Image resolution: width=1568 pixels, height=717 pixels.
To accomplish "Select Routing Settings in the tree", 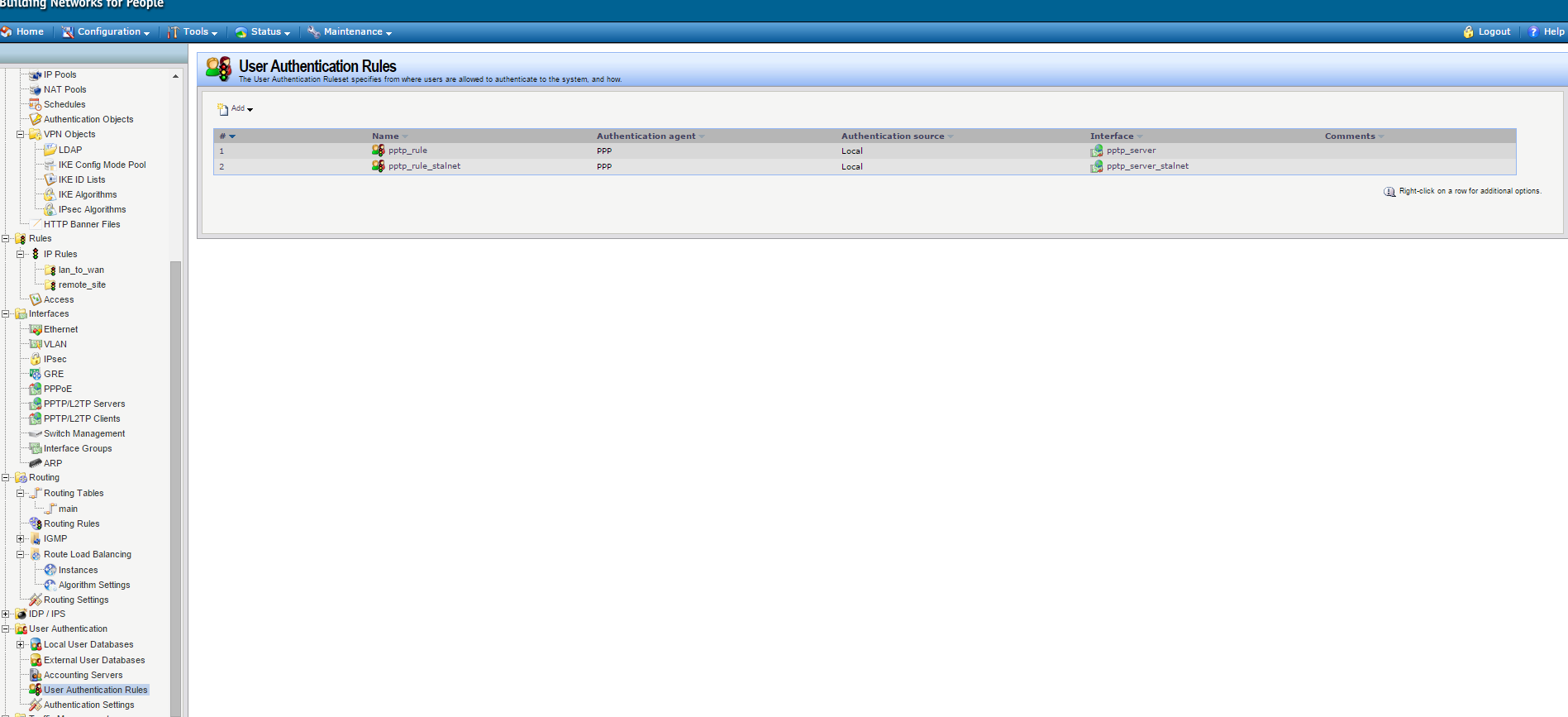I will pyautogui.click(x=76, y=600).
